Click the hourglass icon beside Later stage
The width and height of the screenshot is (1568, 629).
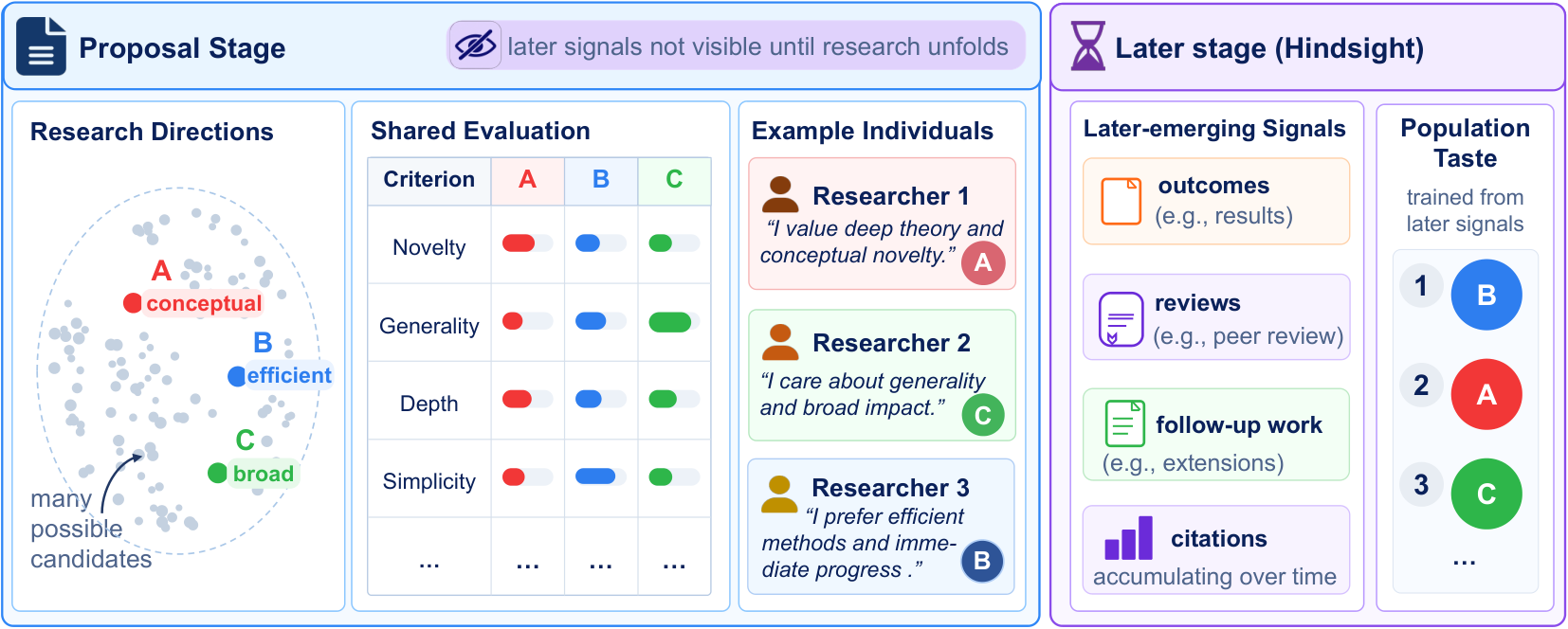click(x=1087, y=46)
